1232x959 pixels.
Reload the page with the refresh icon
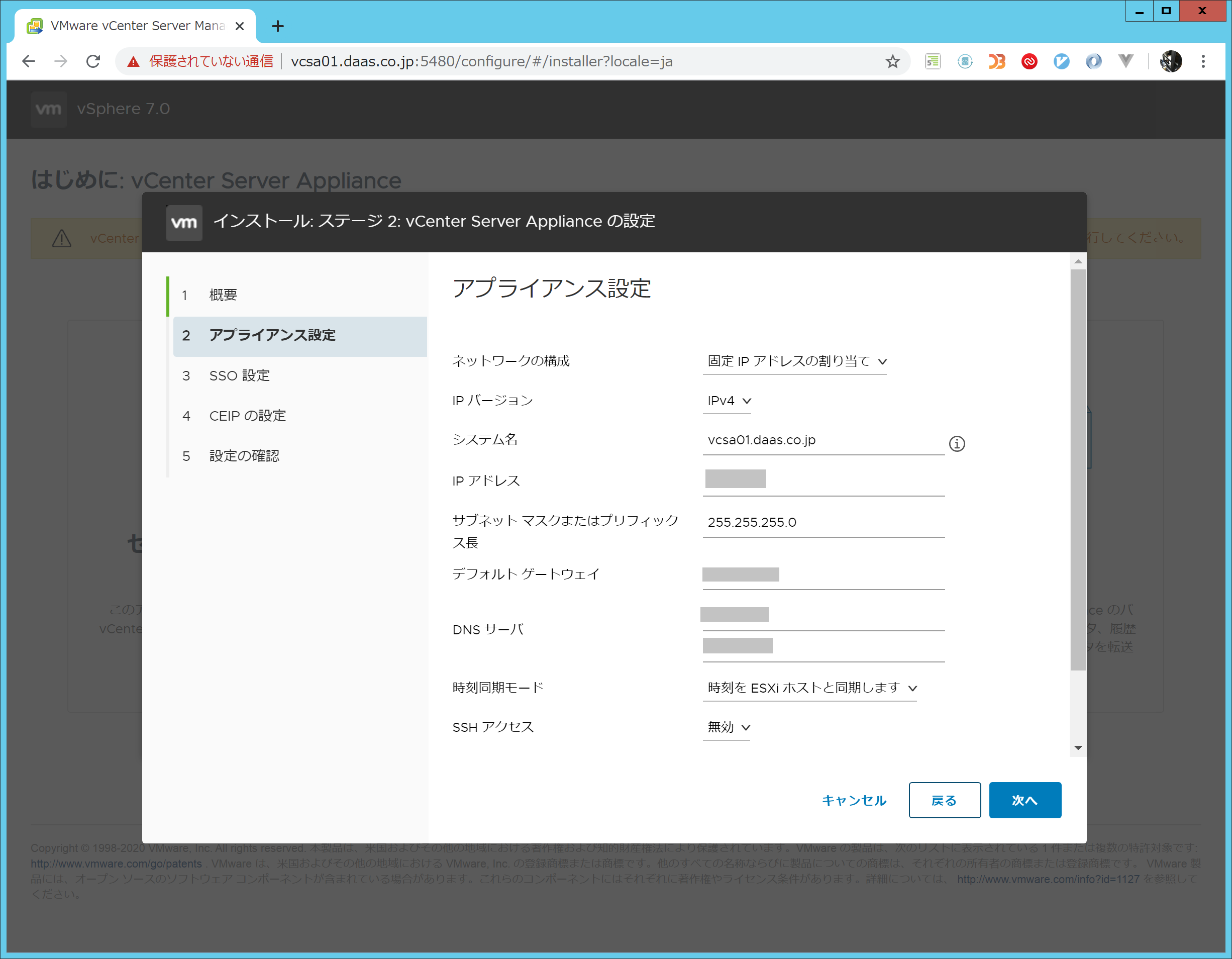coord(93,61)
